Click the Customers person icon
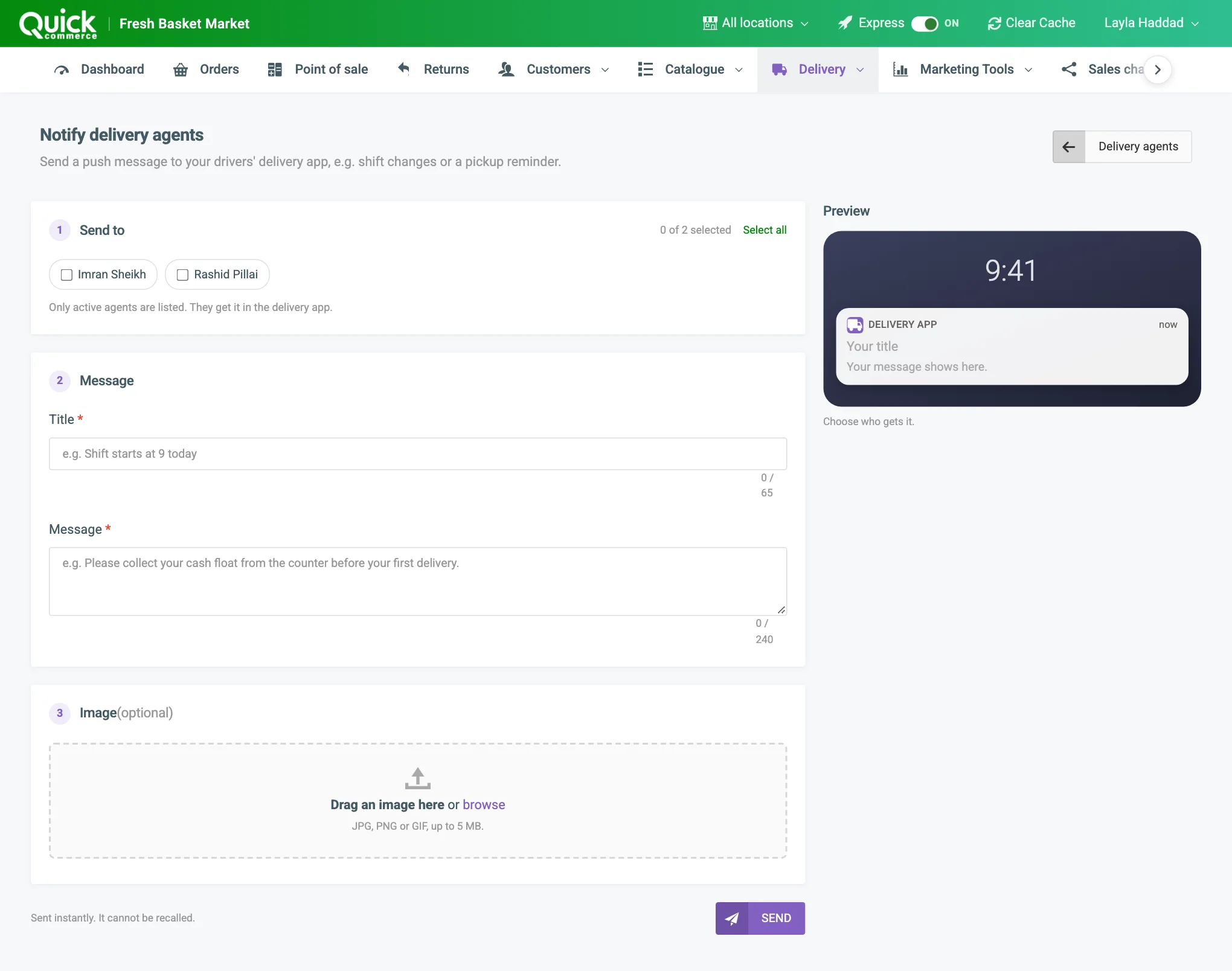 pyautogui.click(x=506, y=69)
